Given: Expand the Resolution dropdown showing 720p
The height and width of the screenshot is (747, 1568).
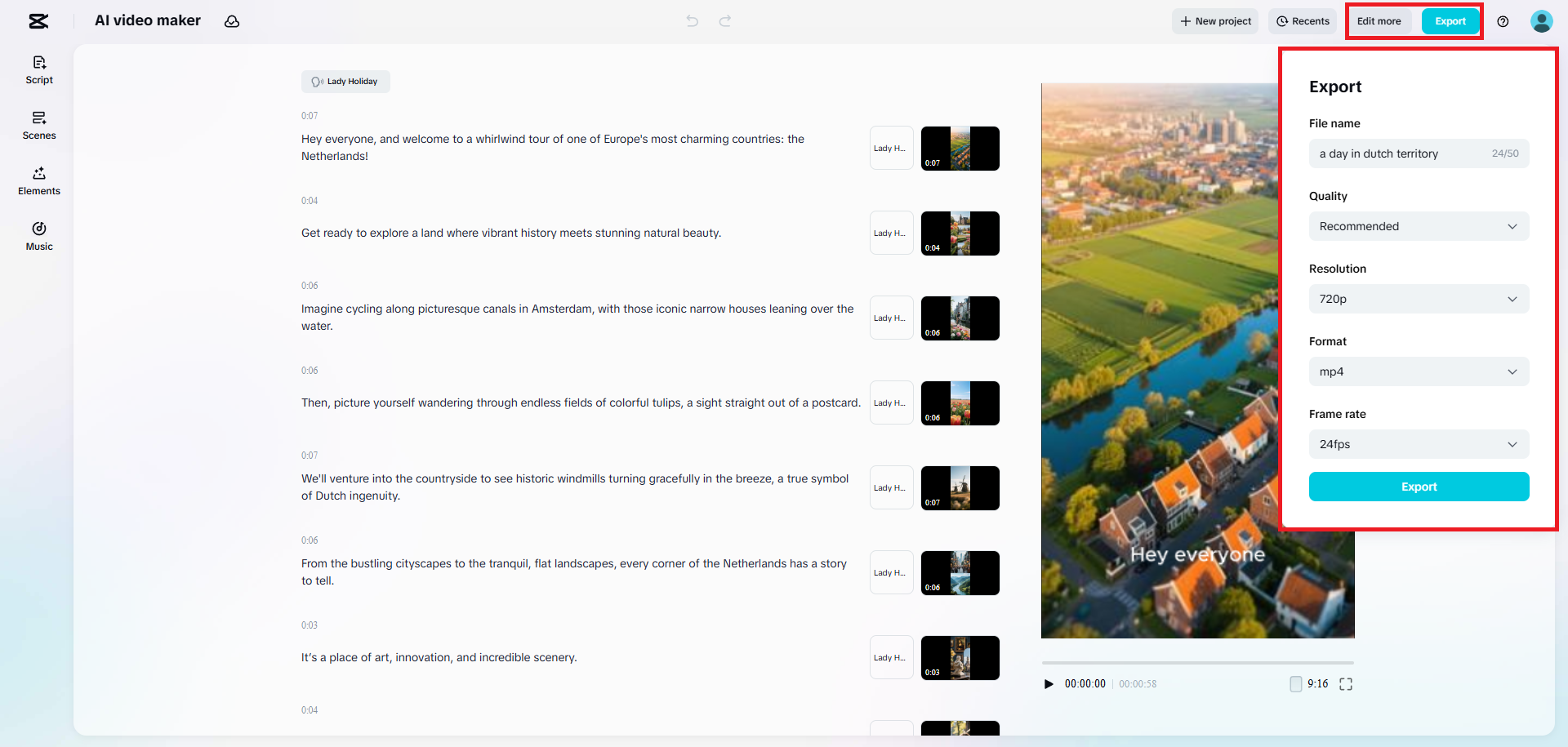Looking at the screenshot, I should [1419, 299].
